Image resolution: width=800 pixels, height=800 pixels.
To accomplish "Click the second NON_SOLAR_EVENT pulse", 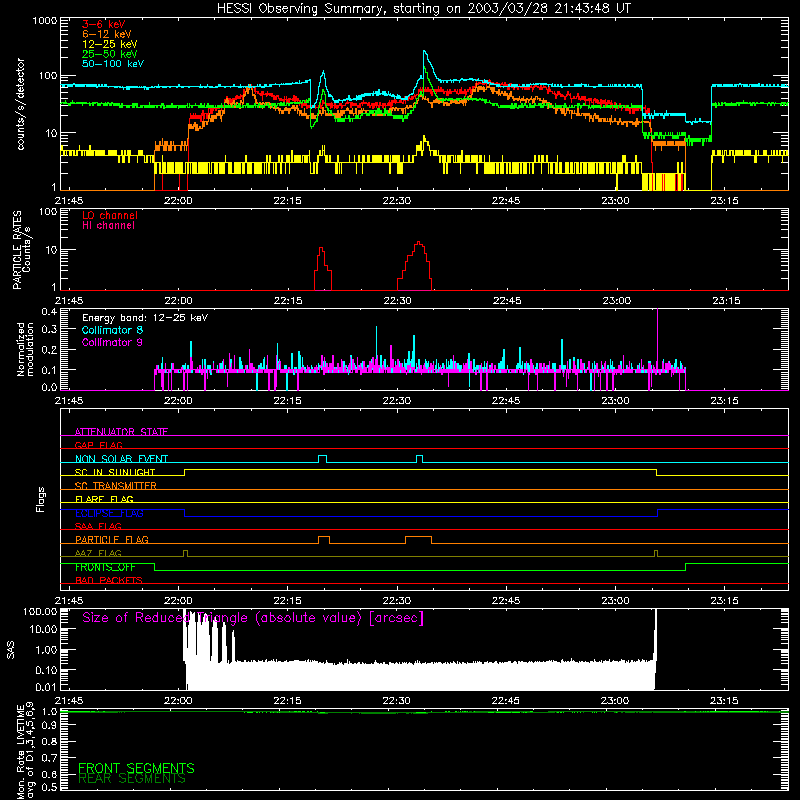I will pos(419,456).
